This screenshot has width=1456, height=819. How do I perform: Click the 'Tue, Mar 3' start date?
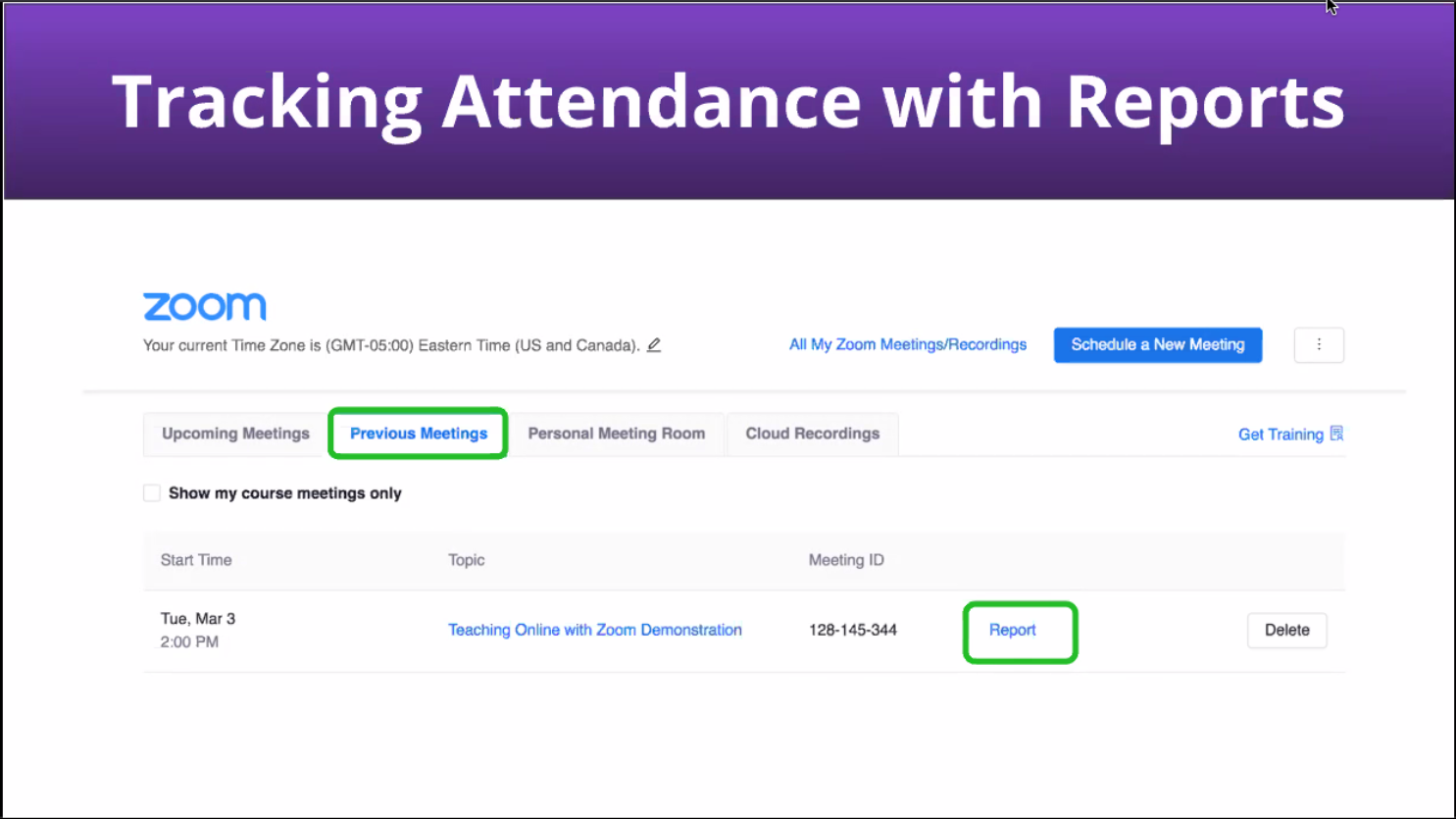198,619
